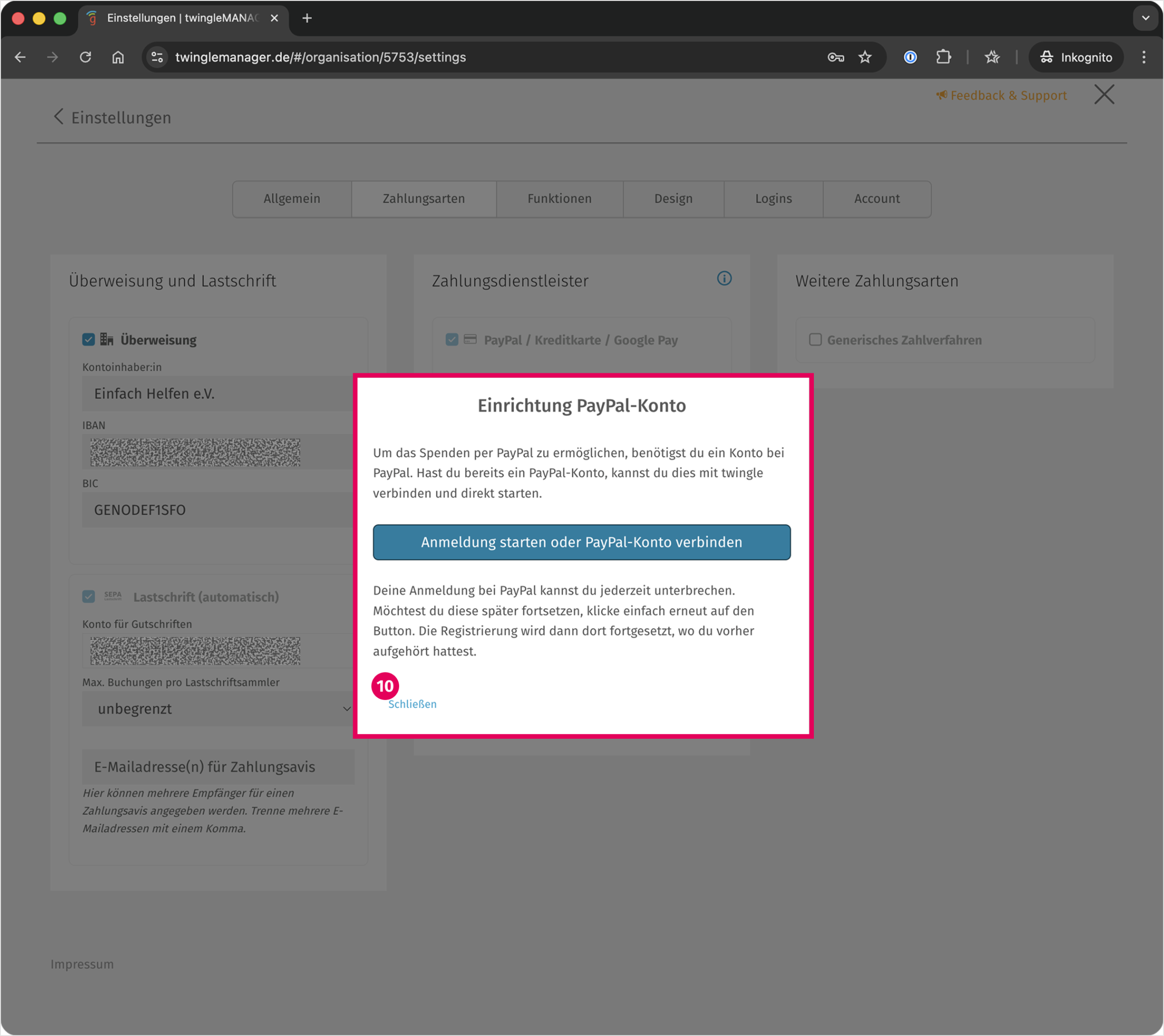This screenshot has height=1036, width=1164.
Task: Switch to the Funktionen tab
Action: 559,199
